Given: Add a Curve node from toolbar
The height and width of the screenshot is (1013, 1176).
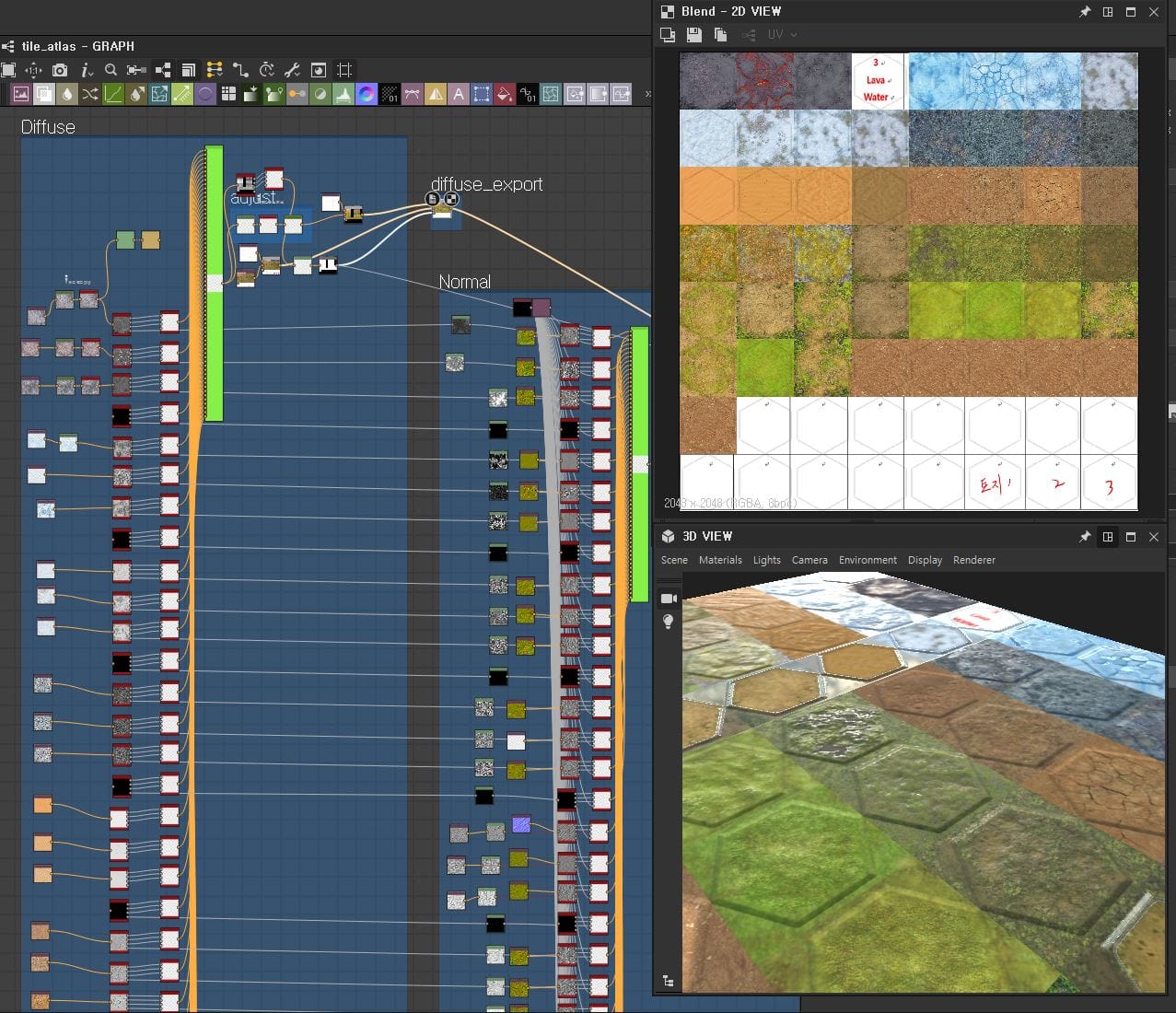Looking at the screenshot, I should coord(113,94).
